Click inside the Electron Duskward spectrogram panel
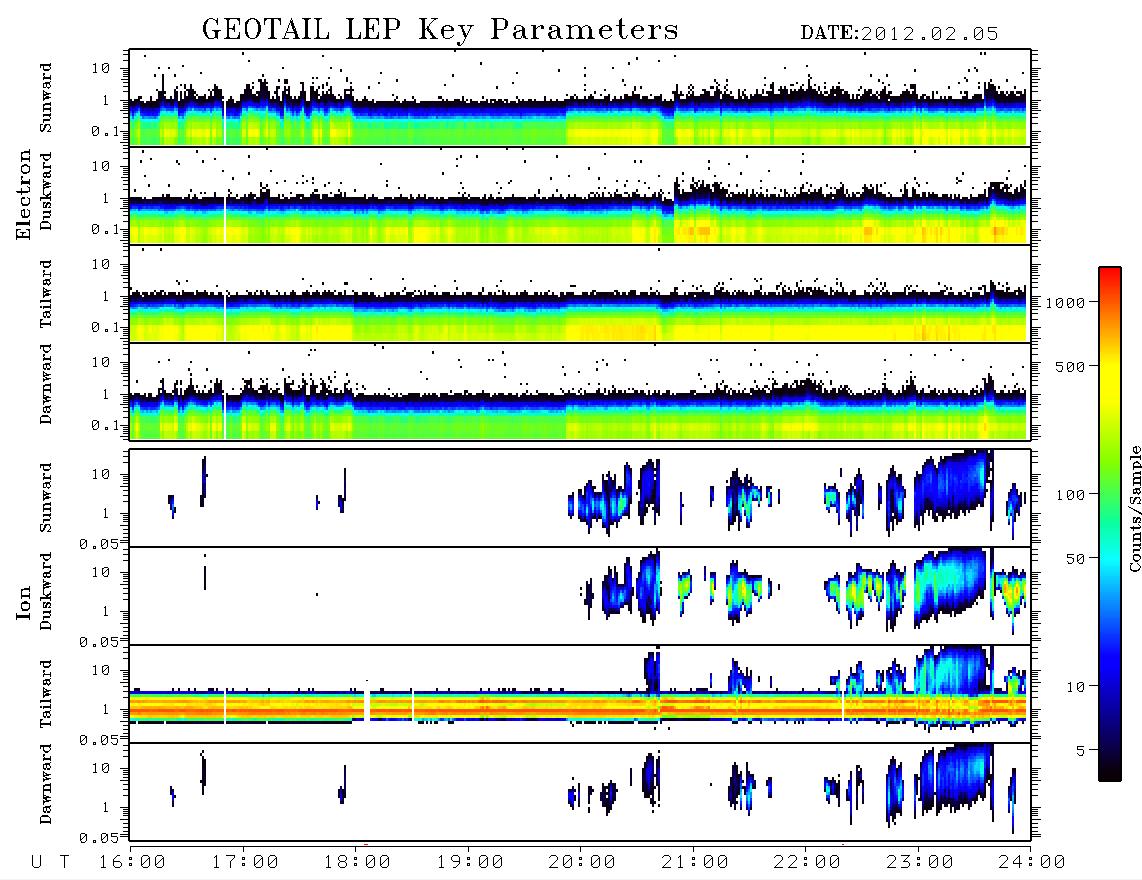This screenshot has width=1142, height=880. 580,195
